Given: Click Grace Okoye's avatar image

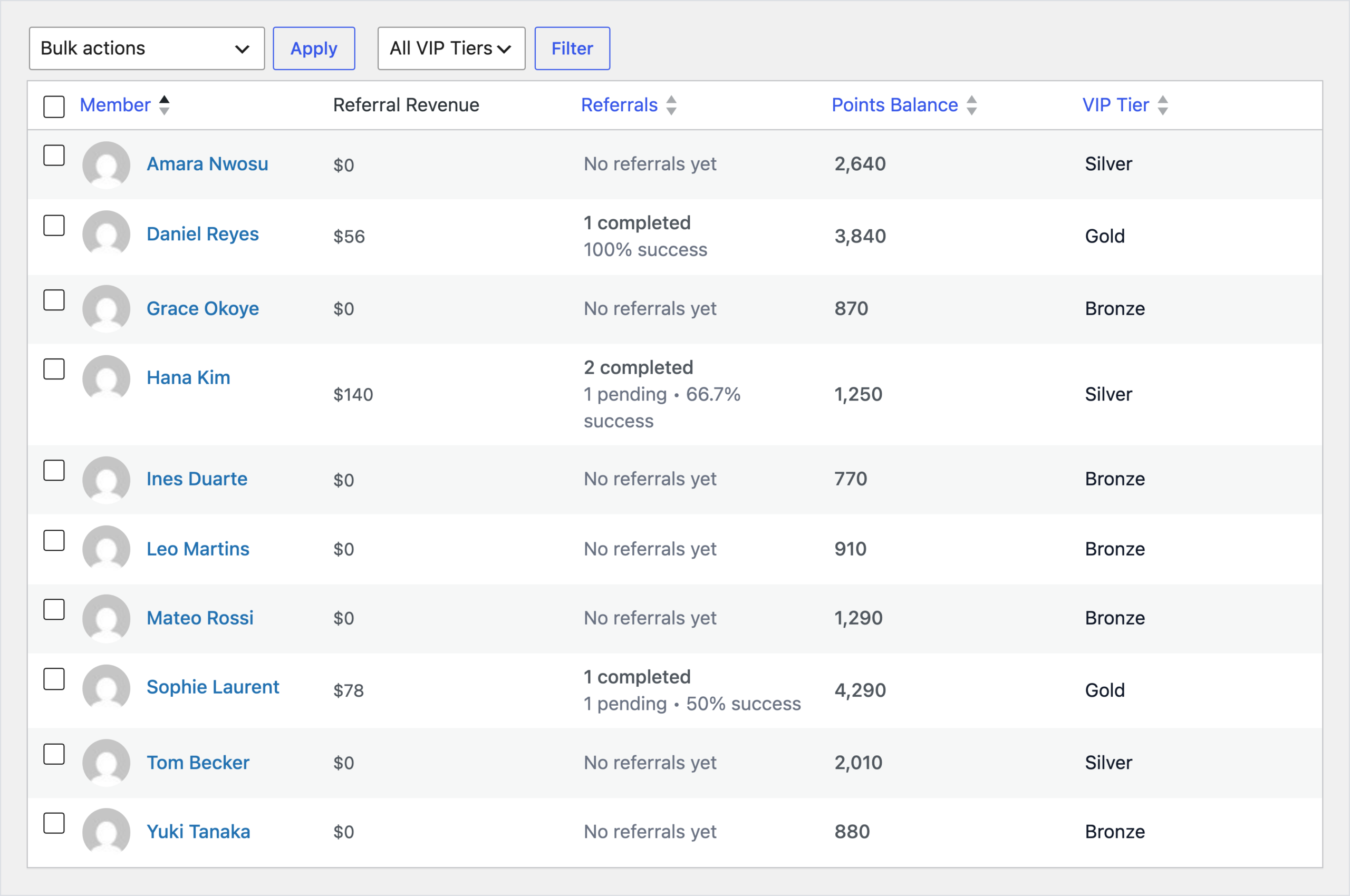Looking at the screenshot, I should point(107,308).
